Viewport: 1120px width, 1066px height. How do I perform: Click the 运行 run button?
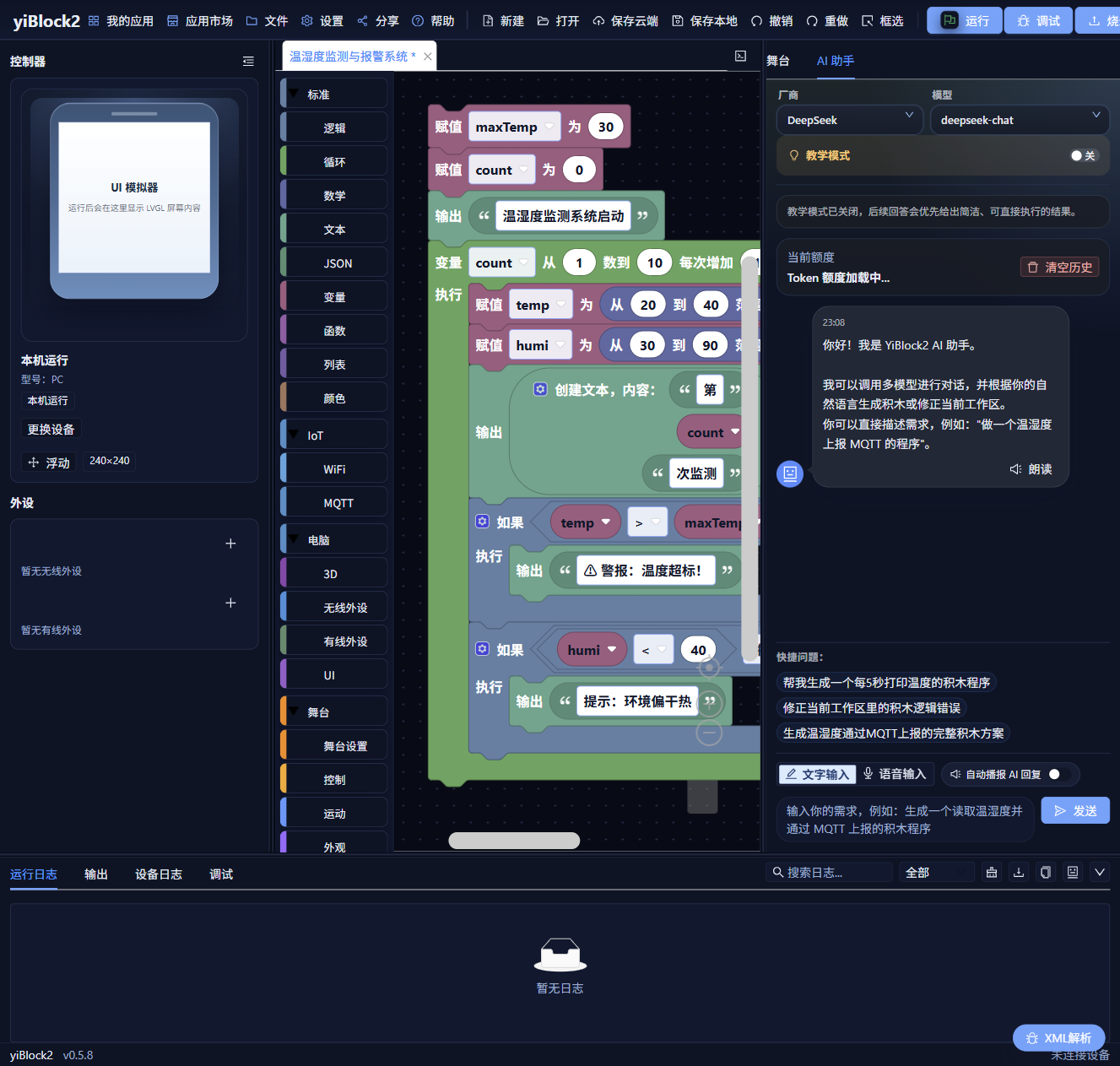965,20
